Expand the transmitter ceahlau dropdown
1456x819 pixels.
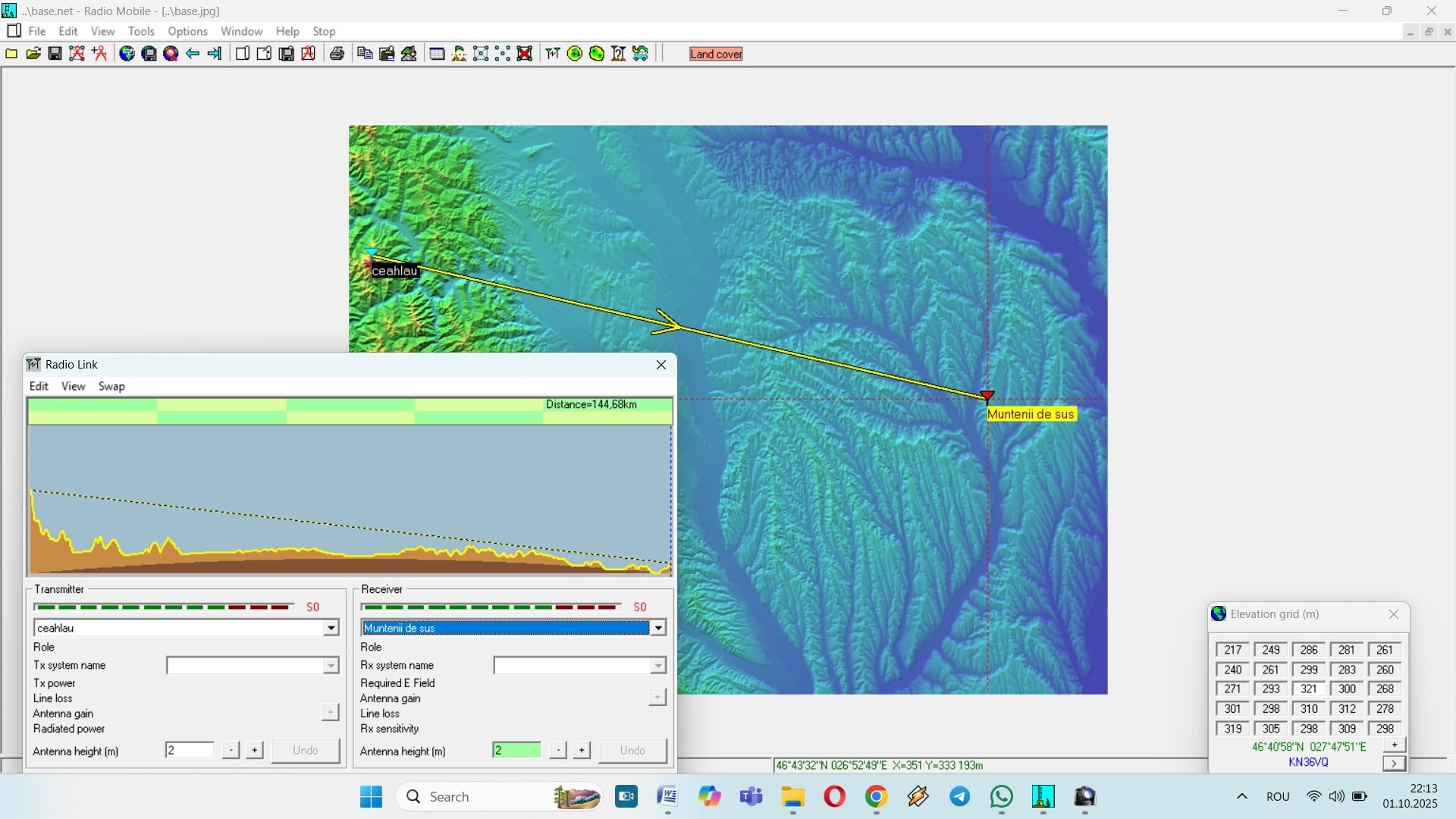(331, 628)
